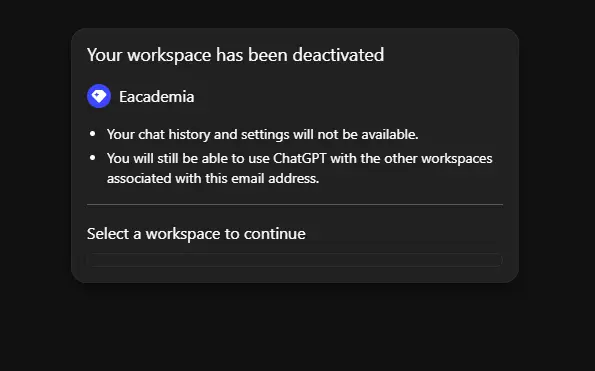Click the chat history and settings bullet text
This screenshot has width=595, height=371.
tap(263, 134)
